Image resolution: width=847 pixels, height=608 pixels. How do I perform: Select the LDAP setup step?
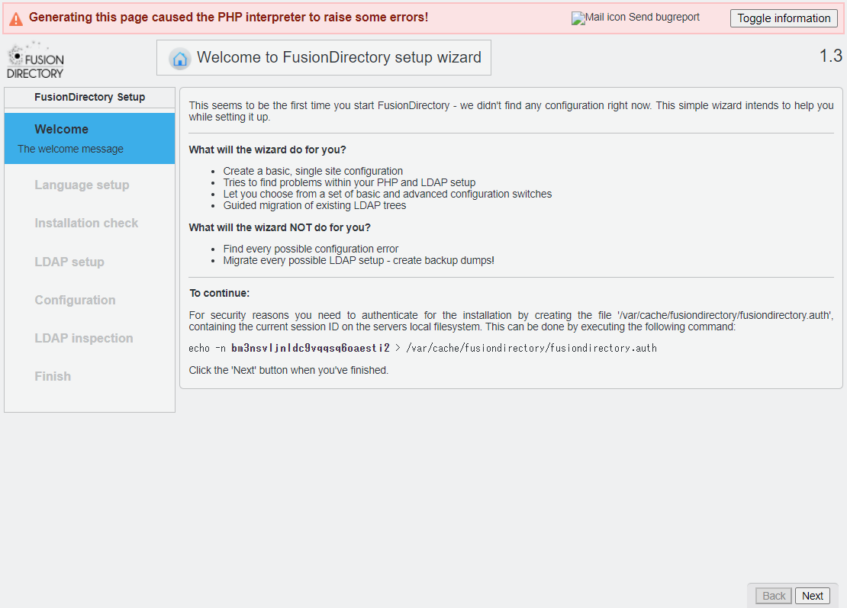coord(69,262)
